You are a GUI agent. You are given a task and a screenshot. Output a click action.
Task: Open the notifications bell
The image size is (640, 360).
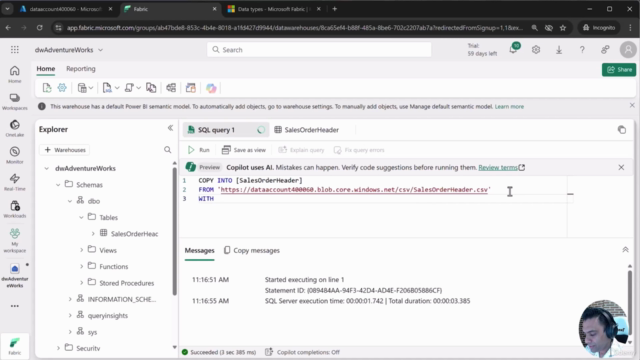513,49
